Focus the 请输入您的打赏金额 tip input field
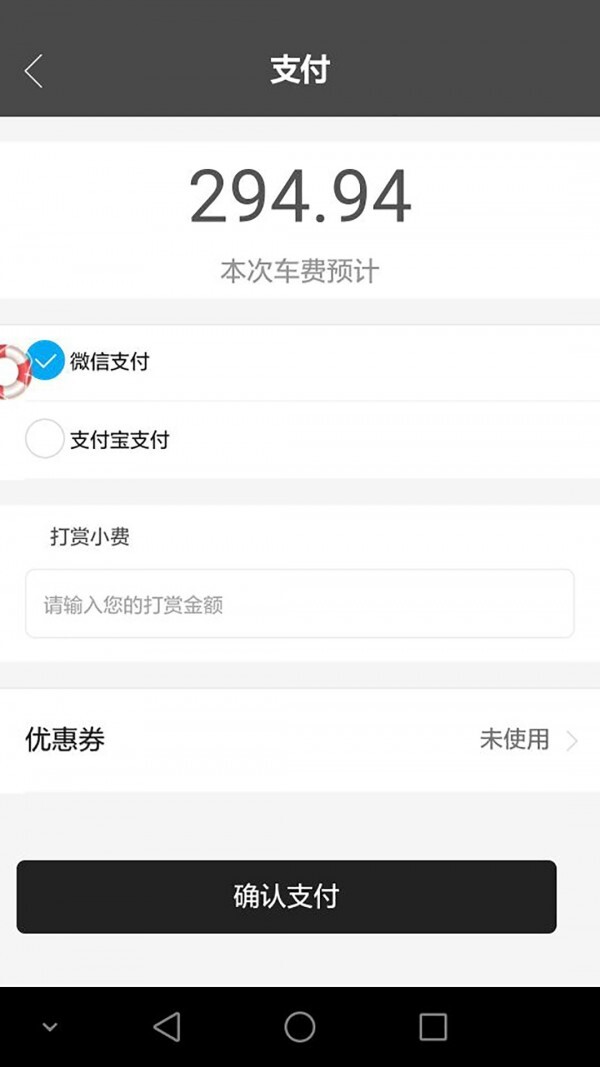Screen dimensions: 600x1067 299,604
